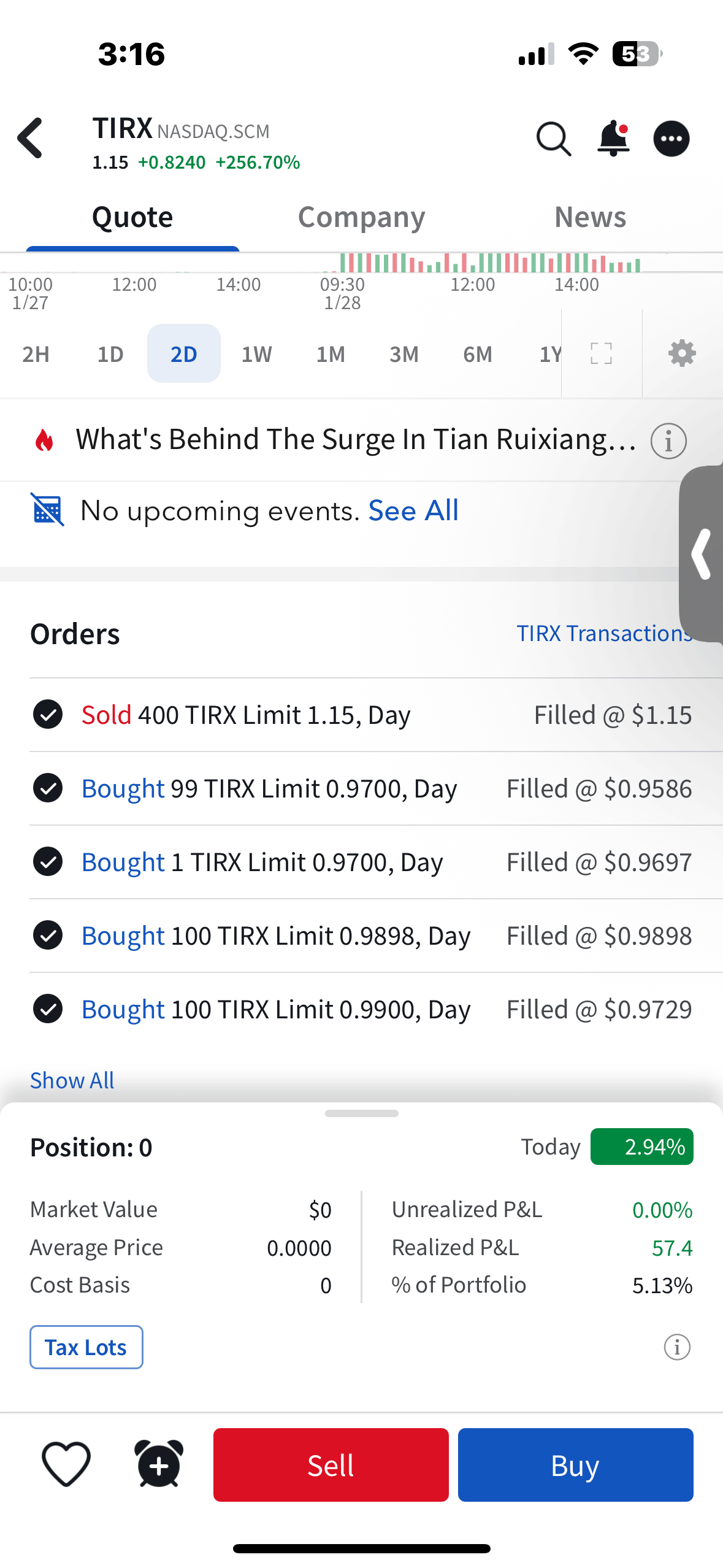Screen dimensions: 723x1568
Task: Switch to the Company tab
Action: (x=361, y=217)
